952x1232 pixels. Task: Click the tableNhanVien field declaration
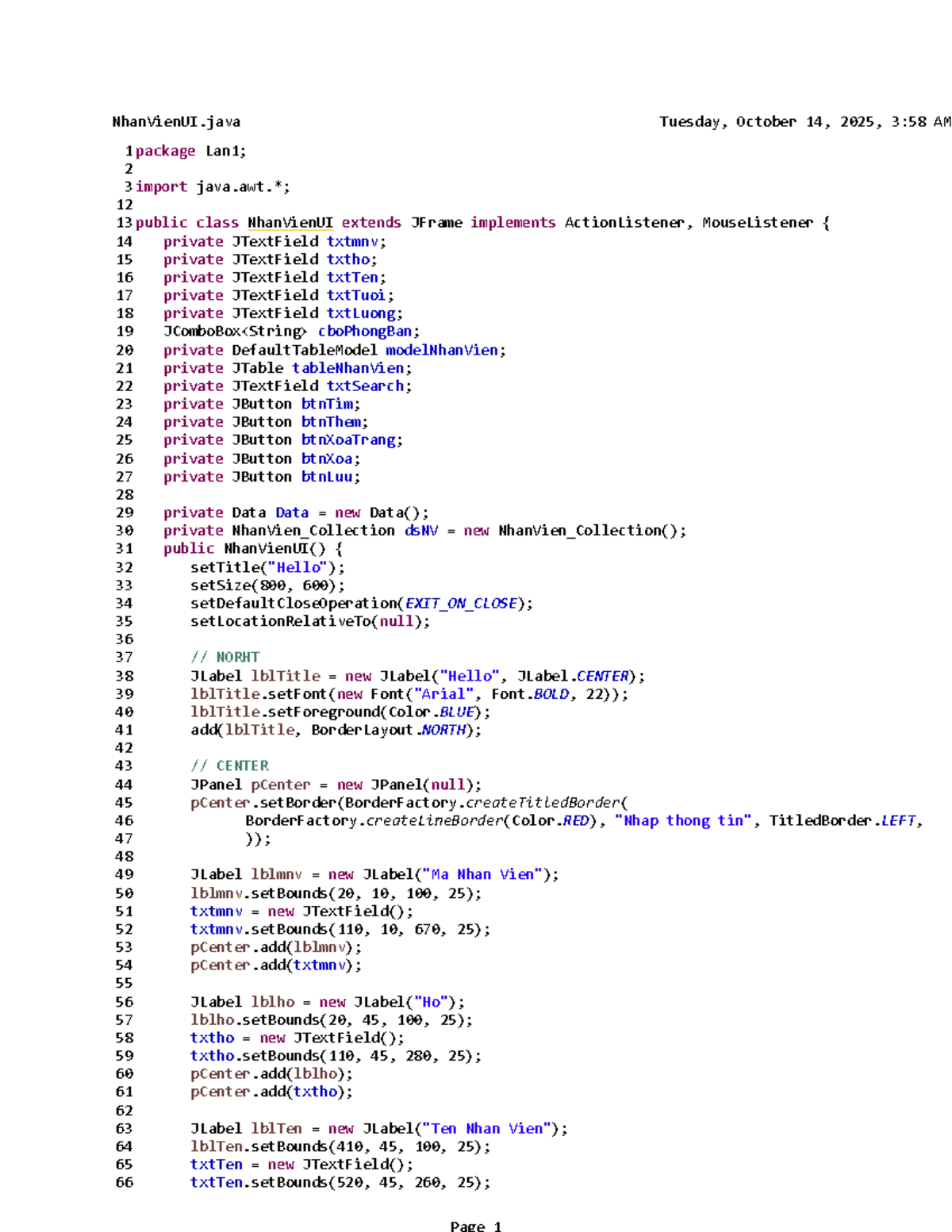347,368
